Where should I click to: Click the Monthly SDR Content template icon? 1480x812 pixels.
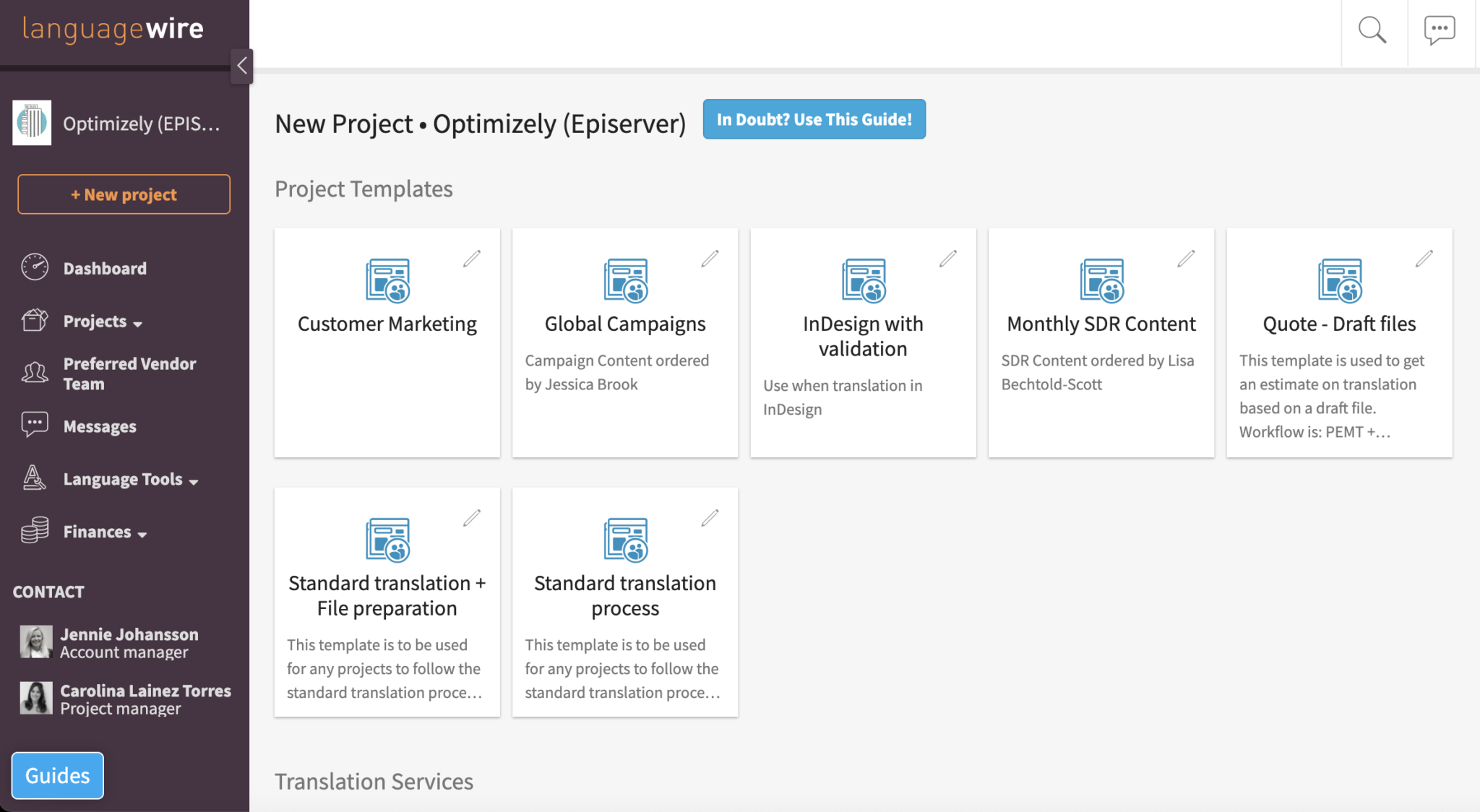click(x=1102, y=280)
